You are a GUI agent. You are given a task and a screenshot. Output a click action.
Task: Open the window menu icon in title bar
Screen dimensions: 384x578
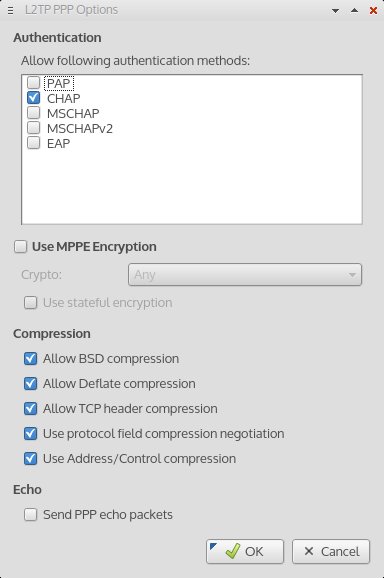(11, 10)
